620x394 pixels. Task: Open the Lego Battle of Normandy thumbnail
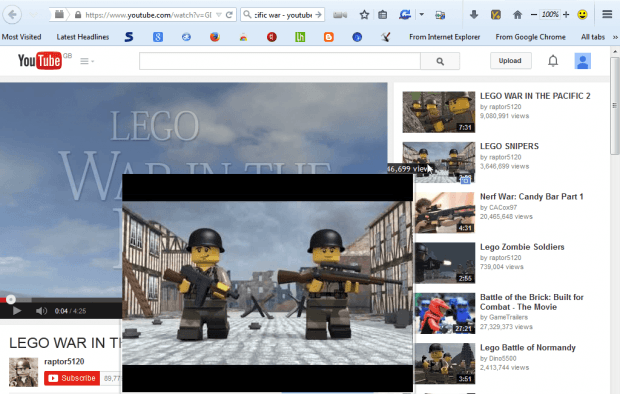coord(444,363)
